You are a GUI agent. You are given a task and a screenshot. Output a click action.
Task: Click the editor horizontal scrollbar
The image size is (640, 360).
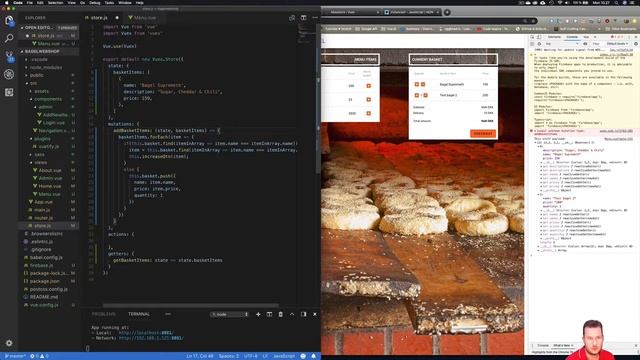(191, 305)
